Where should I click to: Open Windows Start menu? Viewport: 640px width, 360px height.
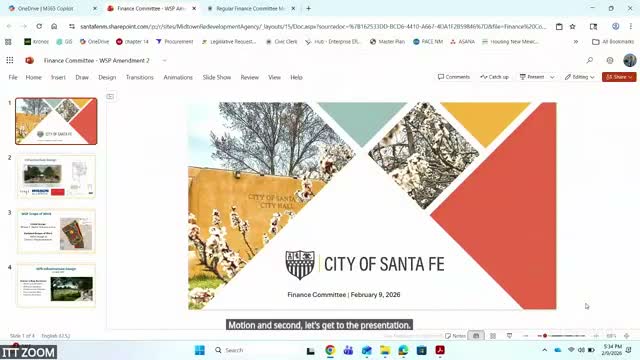pos(200,350)
